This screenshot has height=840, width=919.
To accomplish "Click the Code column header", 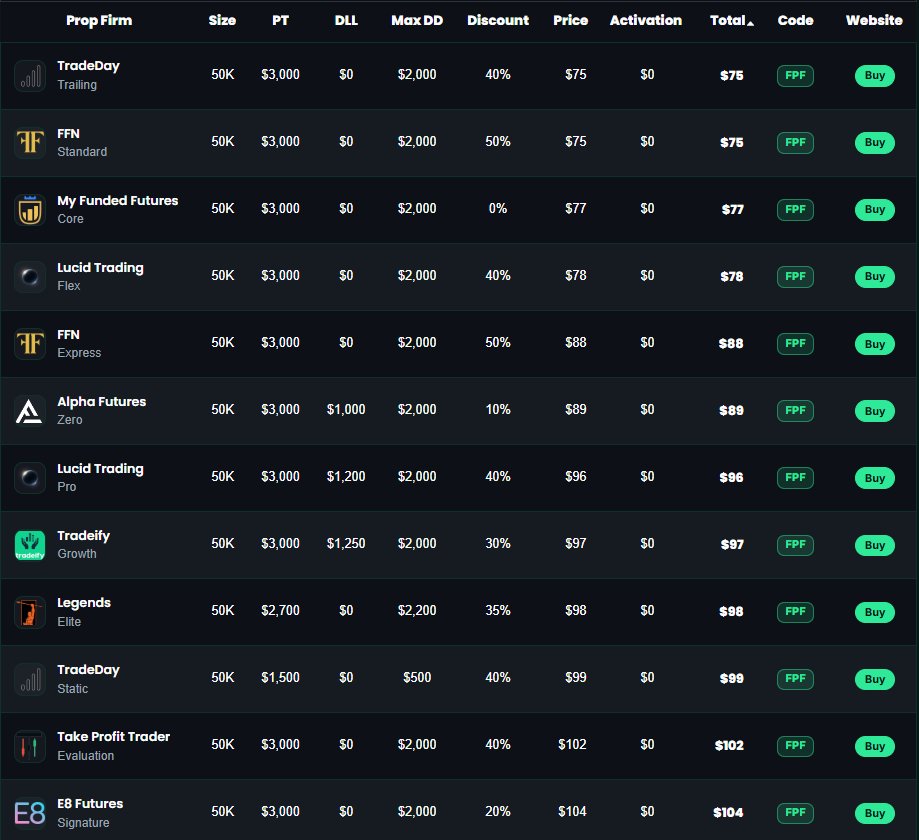I will click(x=795, y=21).
